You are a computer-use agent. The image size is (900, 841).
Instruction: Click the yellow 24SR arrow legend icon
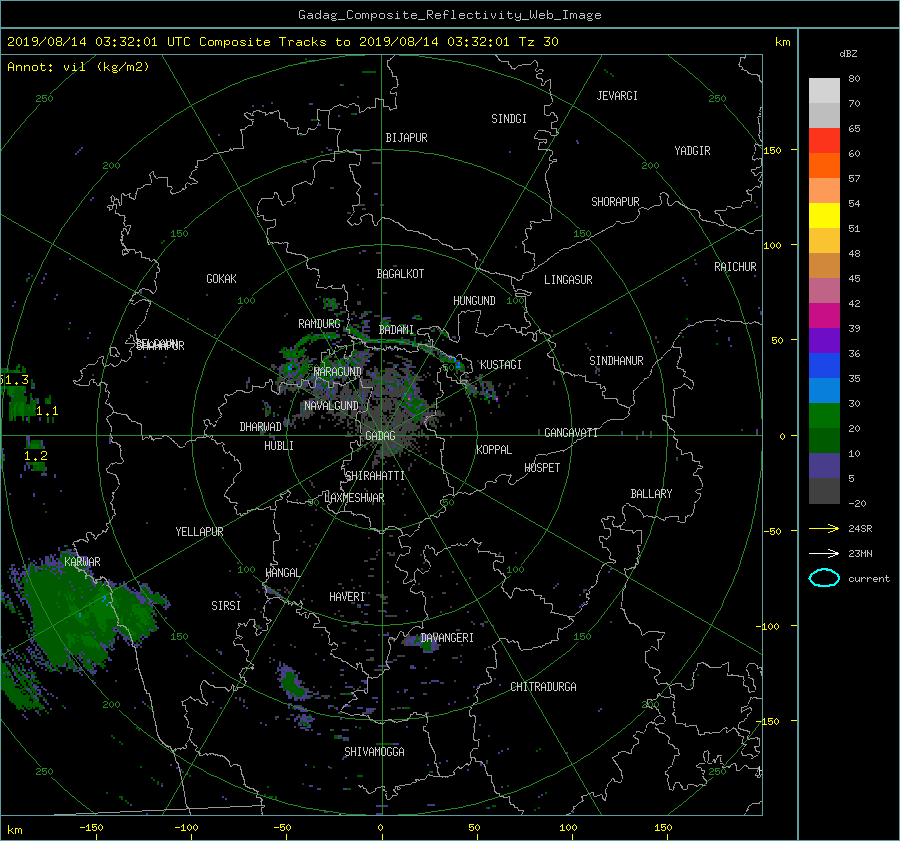point(824,528)
